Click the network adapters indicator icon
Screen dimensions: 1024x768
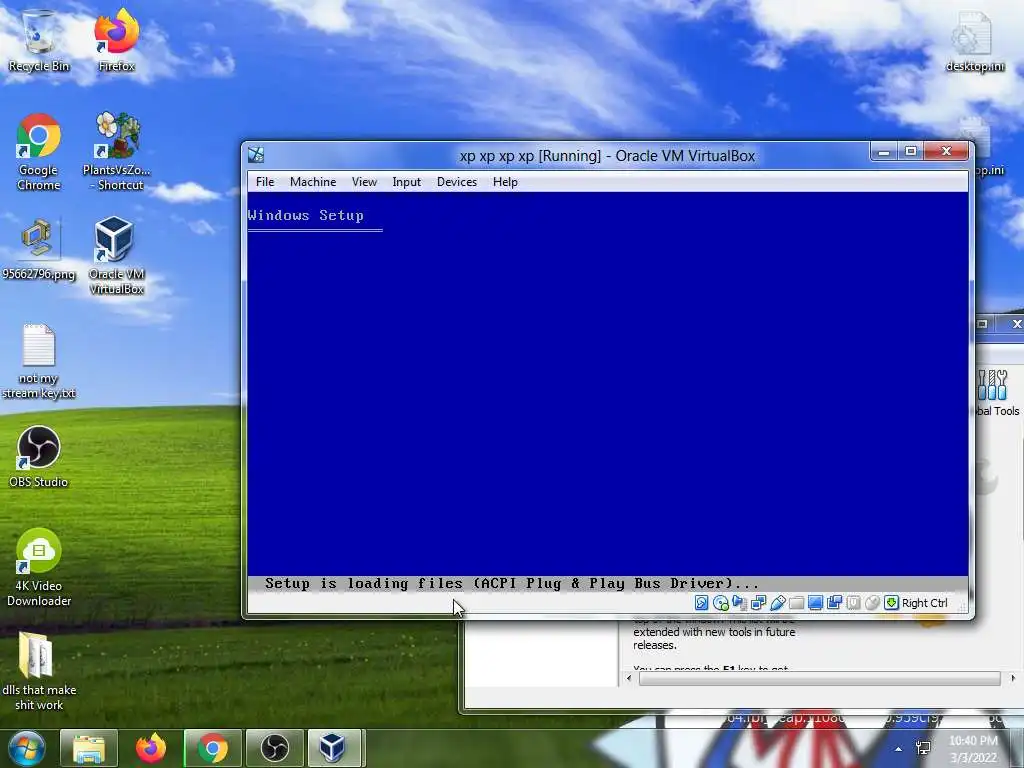[x=758, y=603]
